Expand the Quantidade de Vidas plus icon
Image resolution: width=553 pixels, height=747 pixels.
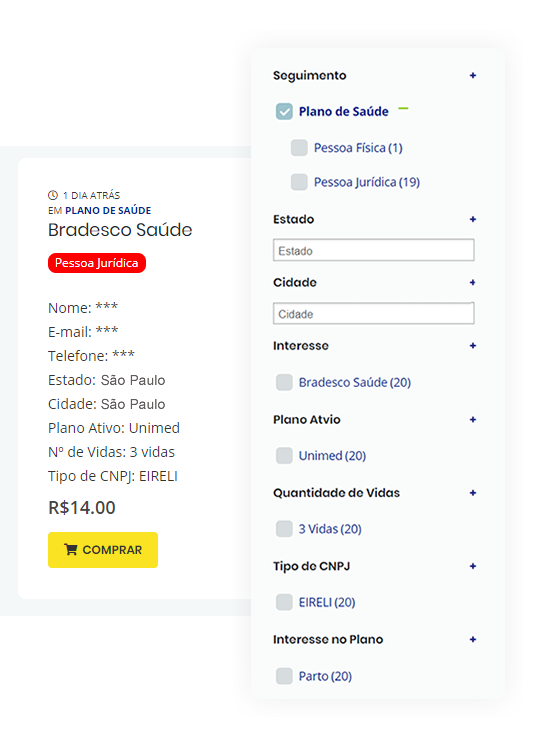coord(473,493)
